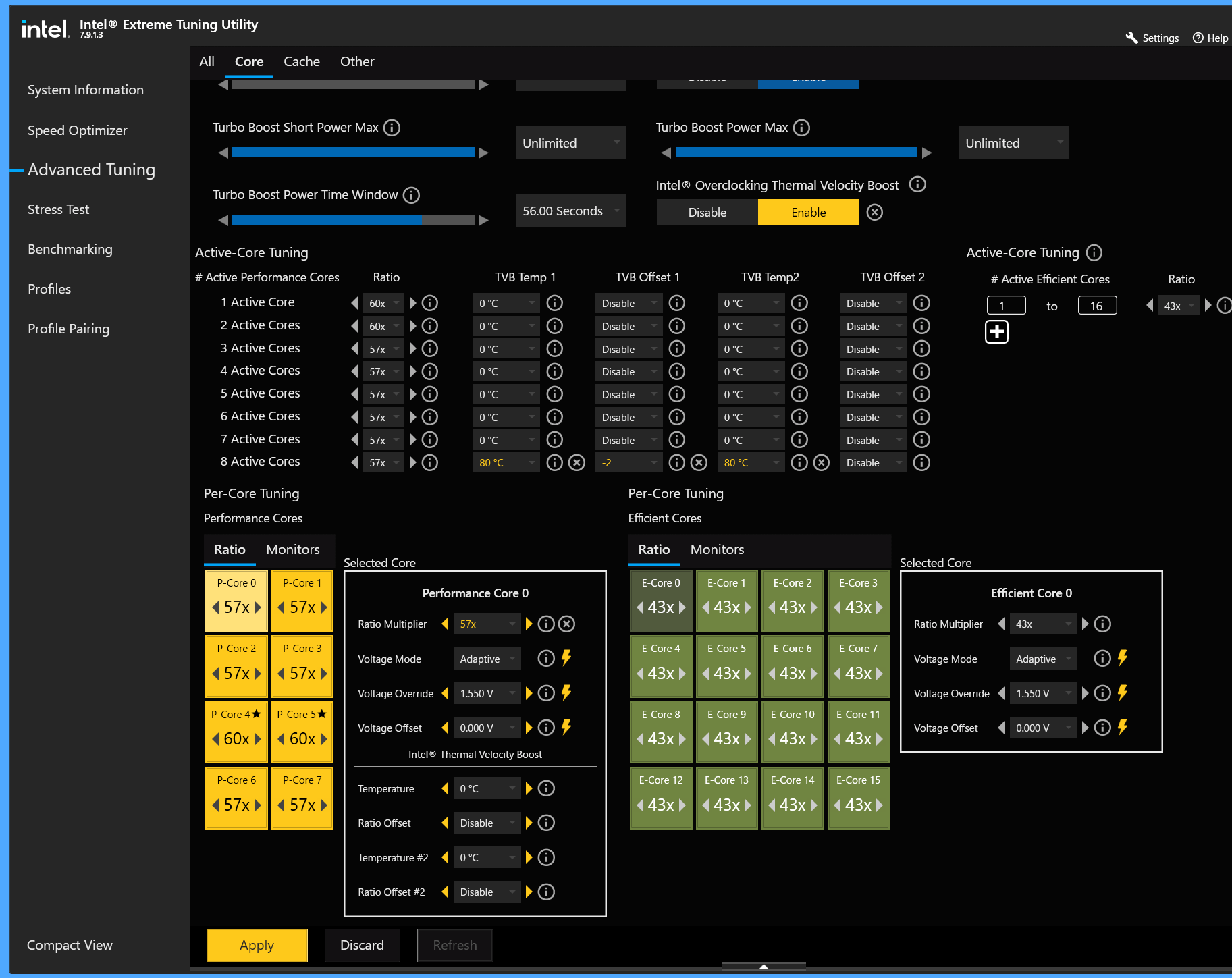Add a new Active Efficient Cores range
The image size is (1232, 978).
pos(996,332)
